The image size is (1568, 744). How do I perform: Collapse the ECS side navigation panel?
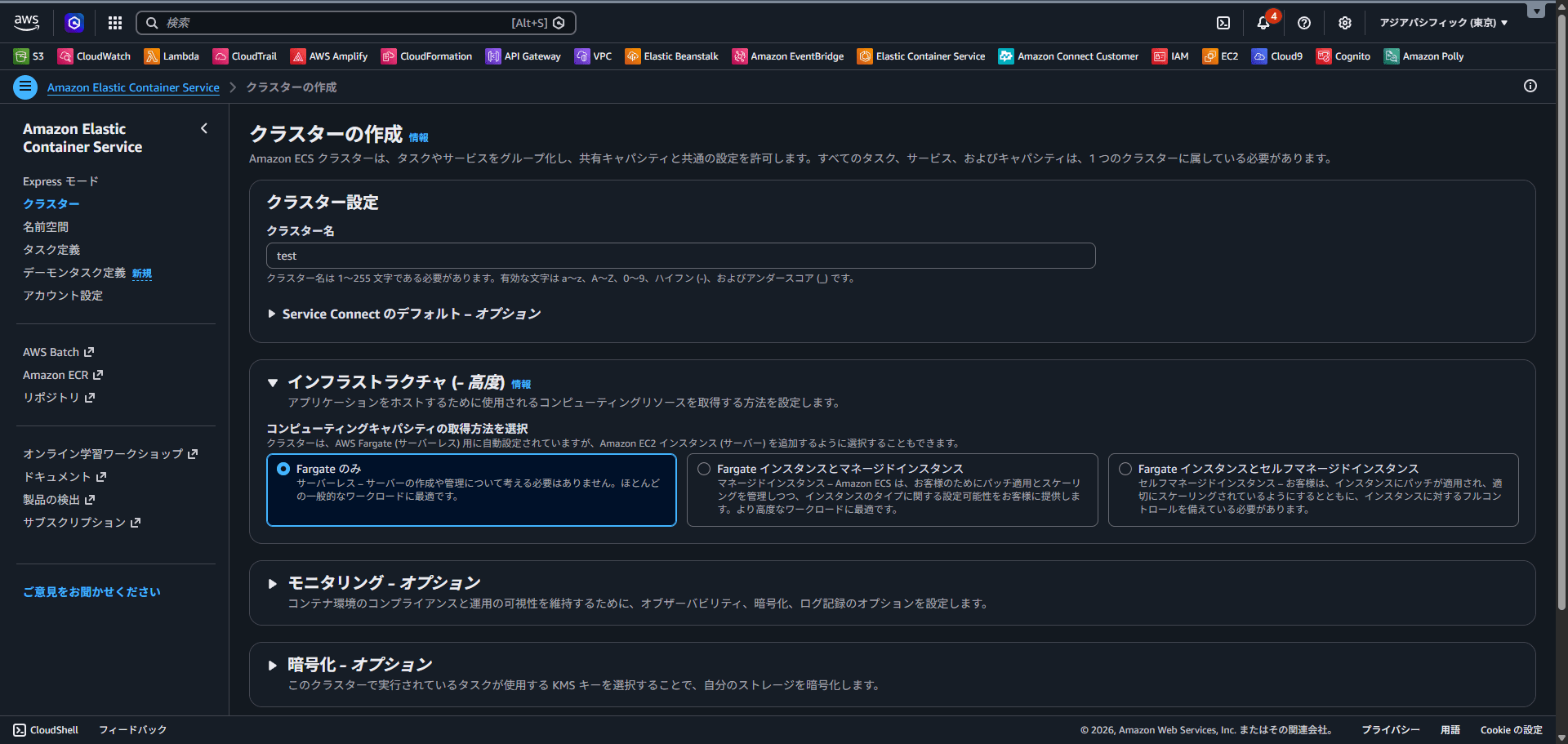(204, 128)
